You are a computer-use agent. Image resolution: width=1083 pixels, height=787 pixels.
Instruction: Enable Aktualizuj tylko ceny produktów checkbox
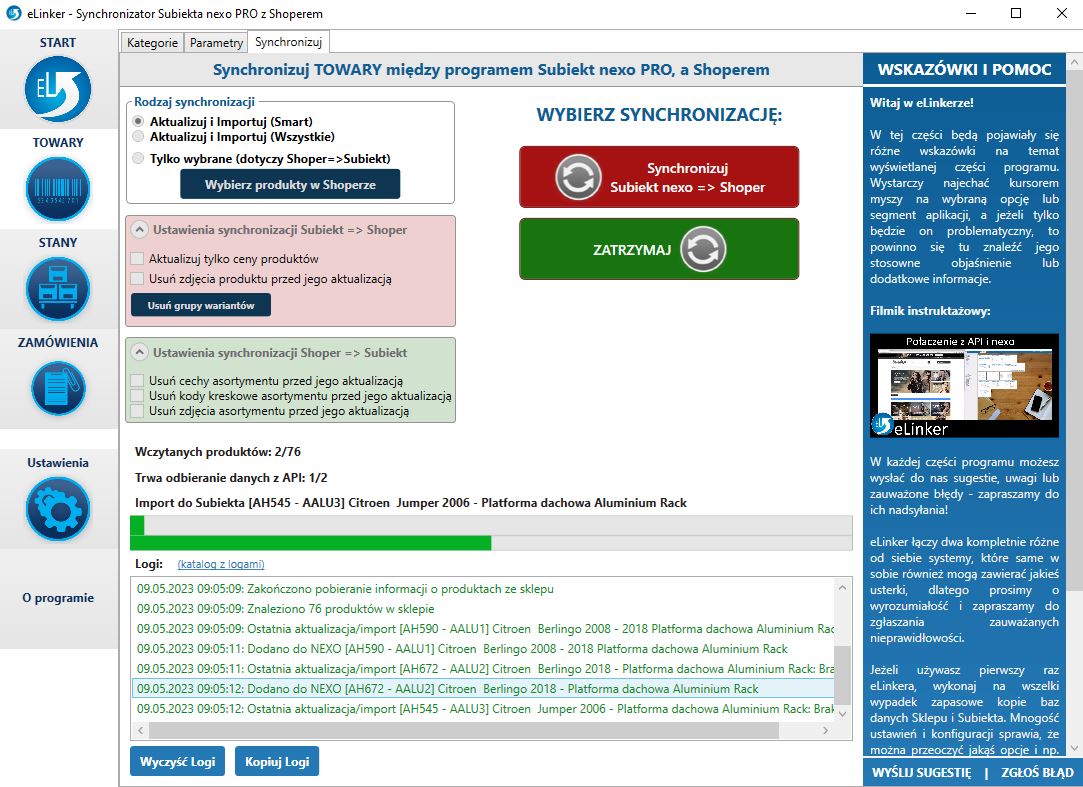[138, 258]
